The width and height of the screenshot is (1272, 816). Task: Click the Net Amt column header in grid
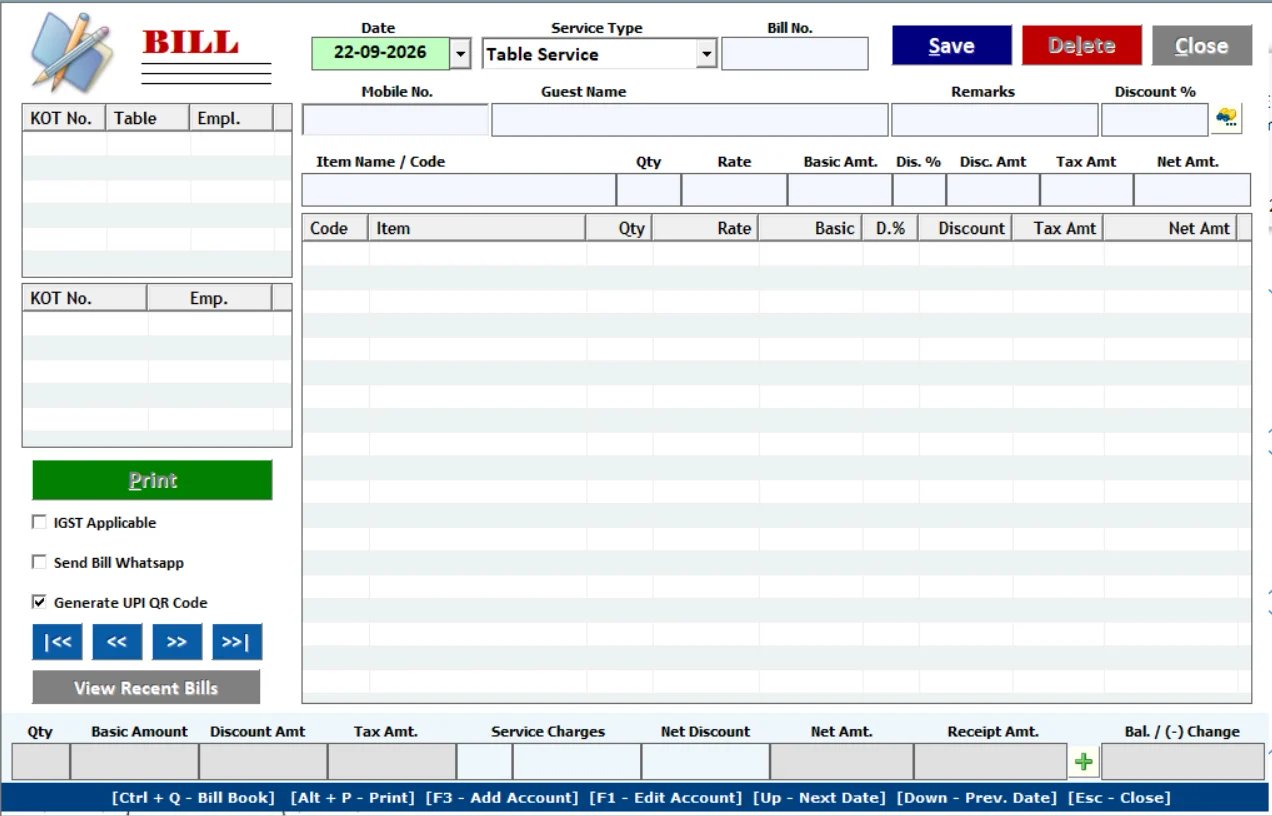click(1170, 228)
